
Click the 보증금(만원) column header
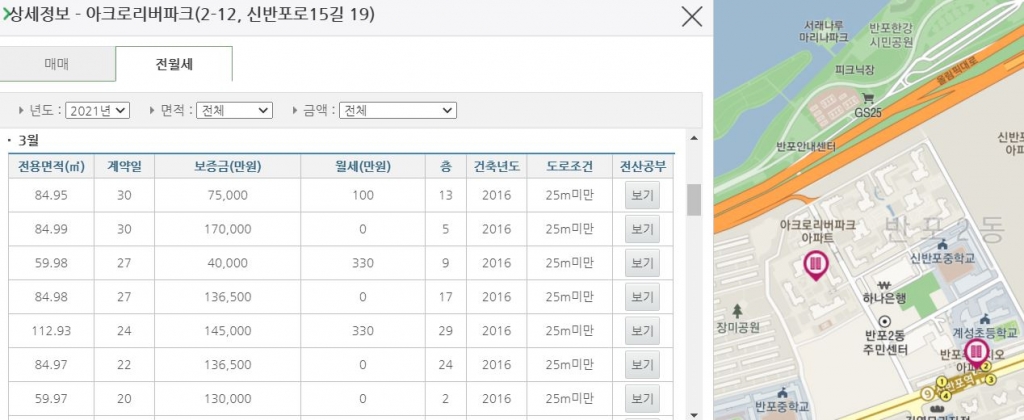tap(227, 166)
